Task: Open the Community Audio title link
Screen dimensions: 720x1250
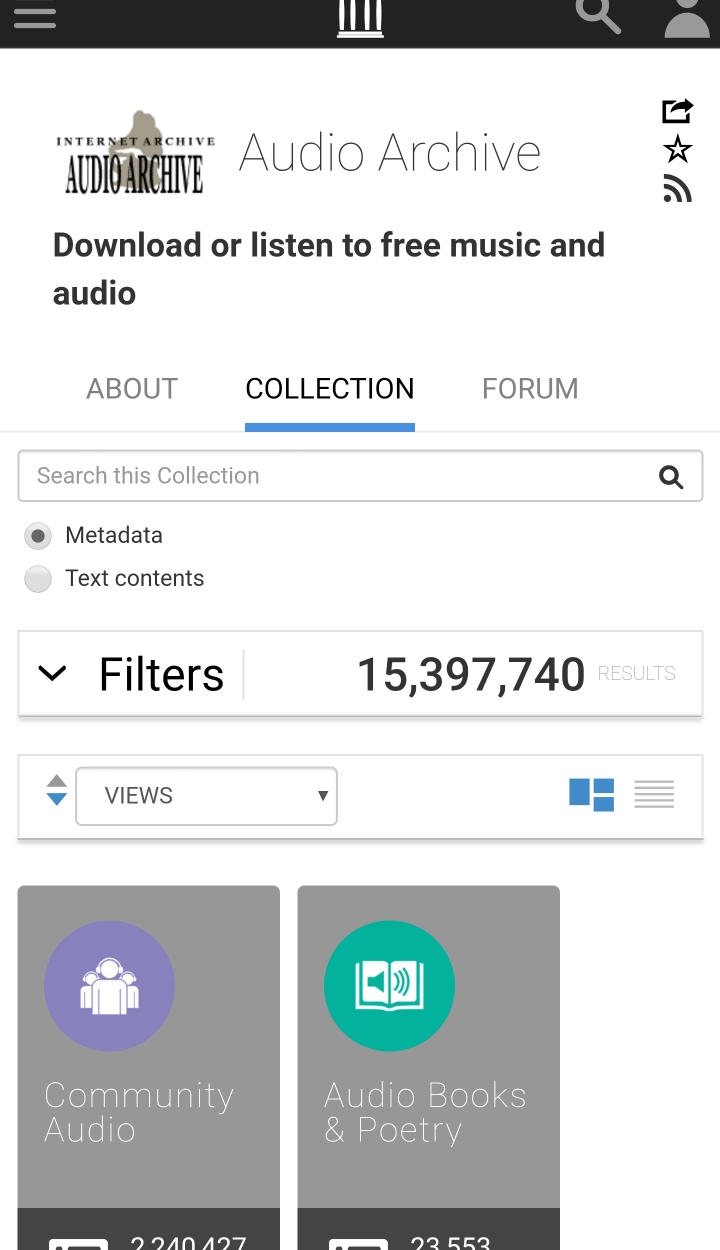Action: pos(139,1112)
